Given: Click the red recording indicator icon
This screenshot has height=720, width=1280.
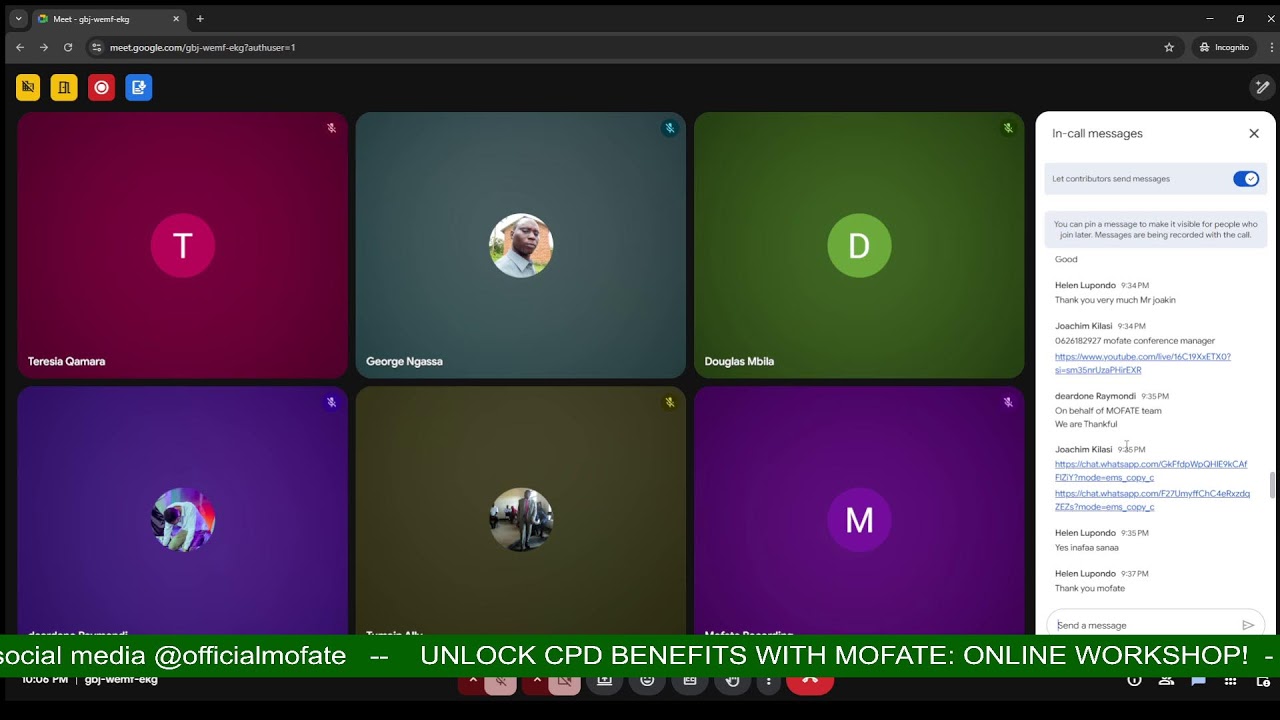Looking at the screenshot, I should pos(101,88).
